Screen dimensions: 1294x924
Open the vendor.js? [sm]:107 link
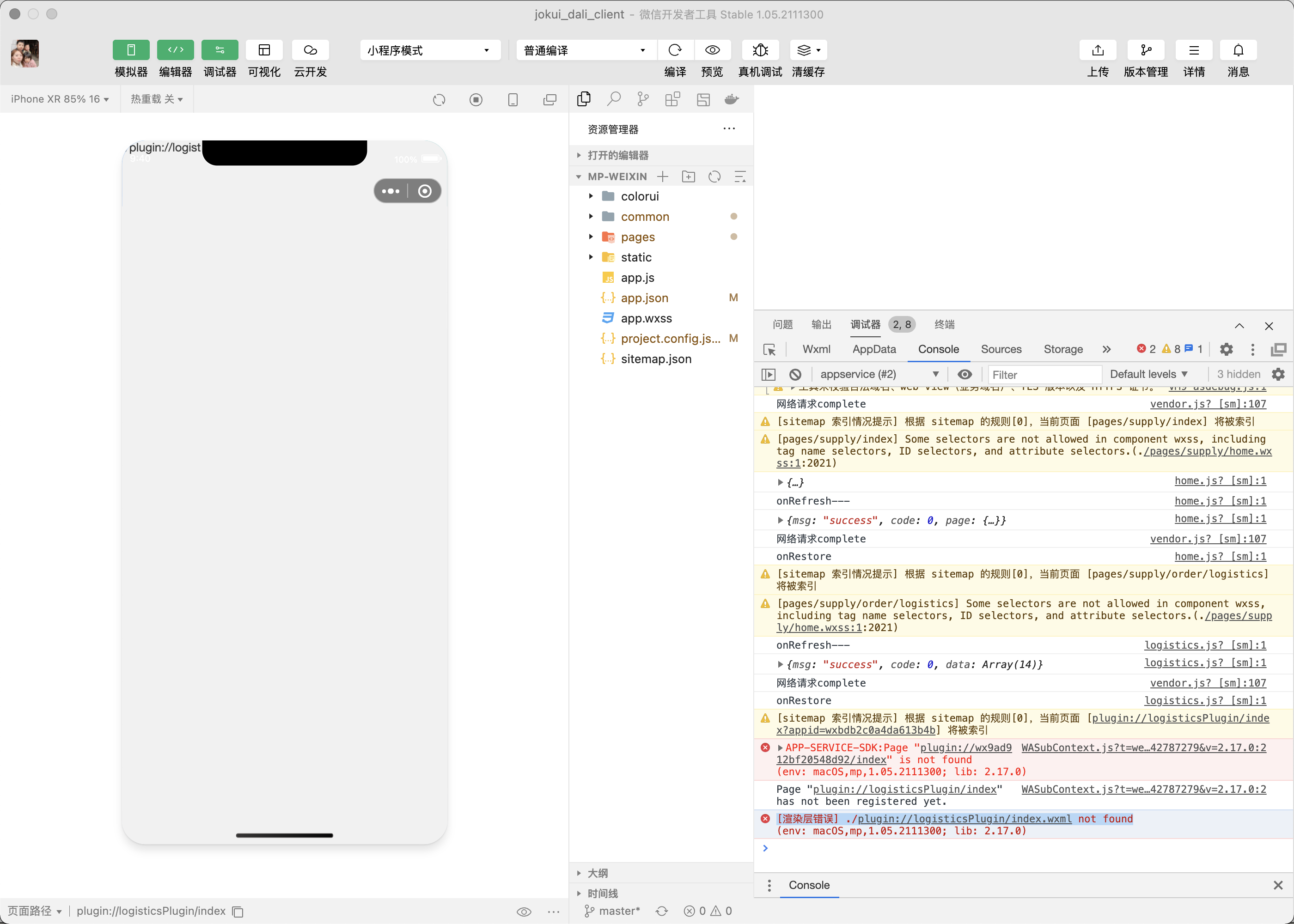(1208, 404)
